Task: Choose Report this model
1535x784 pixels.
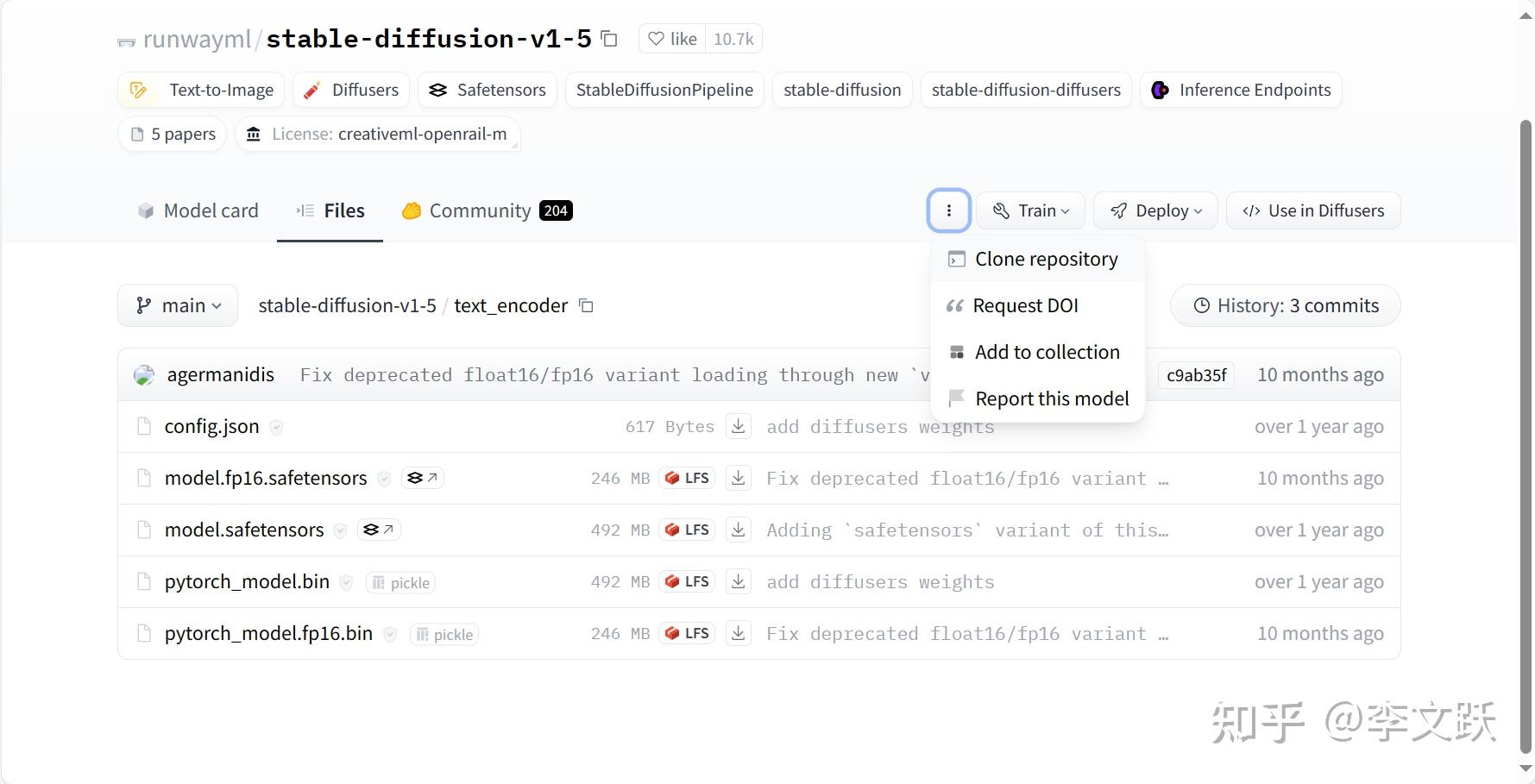Action: (1052, 398)
